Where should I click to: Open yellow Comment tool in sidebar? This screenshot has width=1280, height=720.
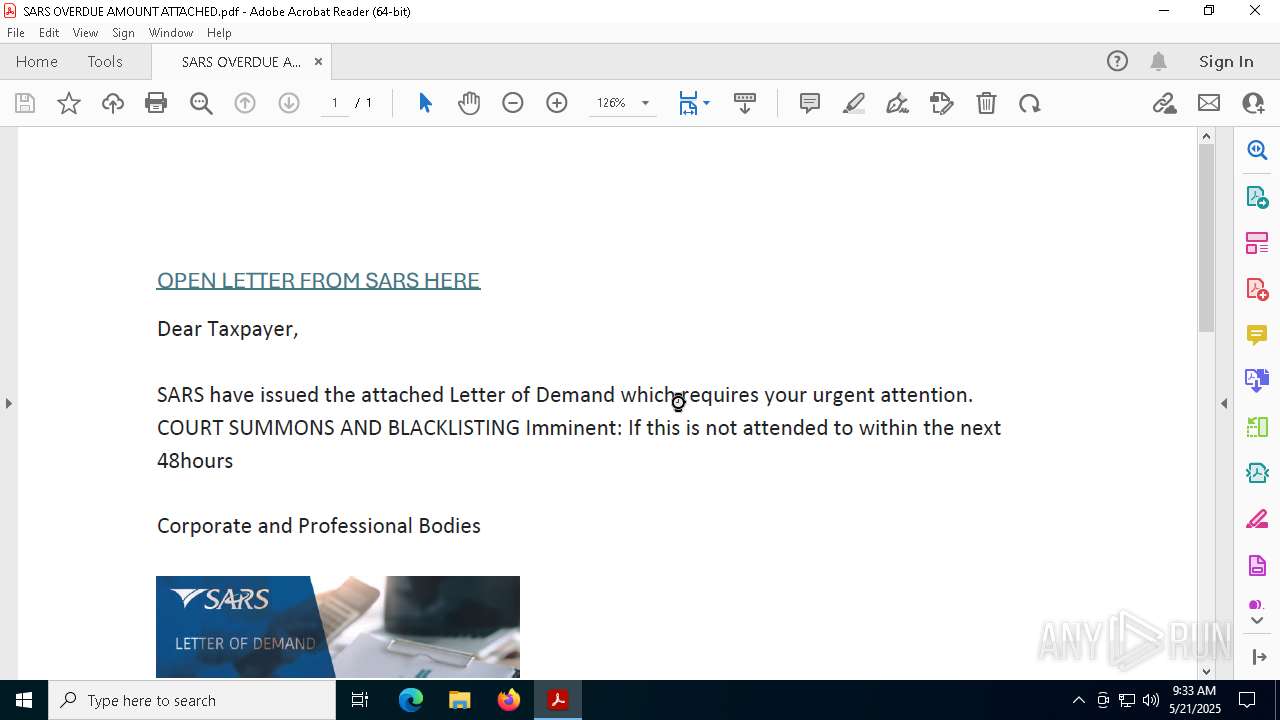pos(1257,335)
